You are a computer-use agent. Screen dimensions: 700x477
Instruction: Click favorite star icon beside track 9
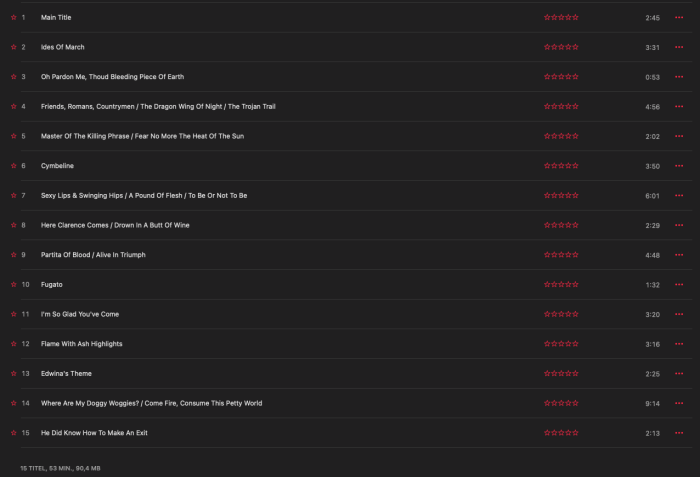13,255
